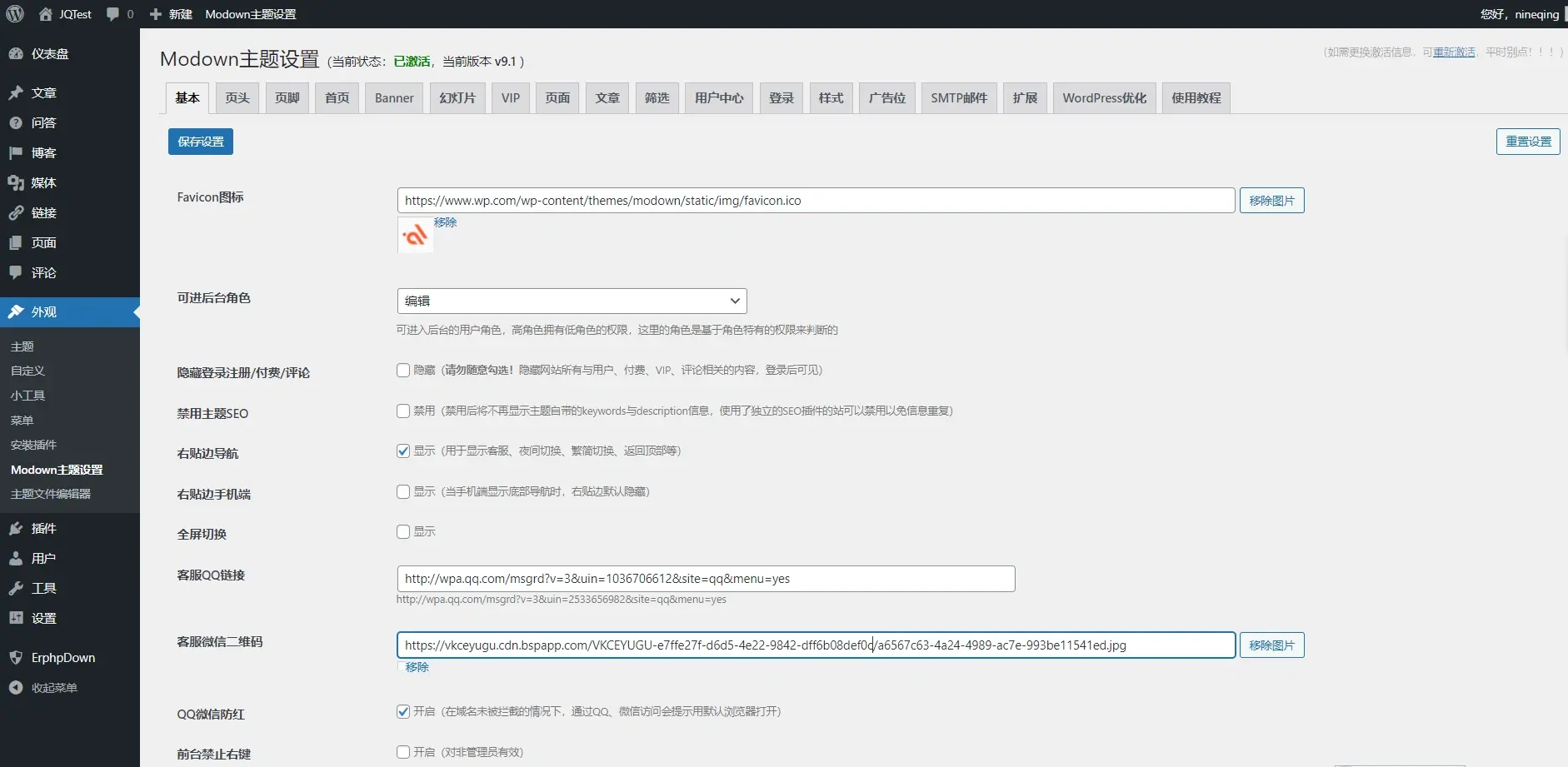Click Modown主题设置 in top admin bar

[251, 14]
